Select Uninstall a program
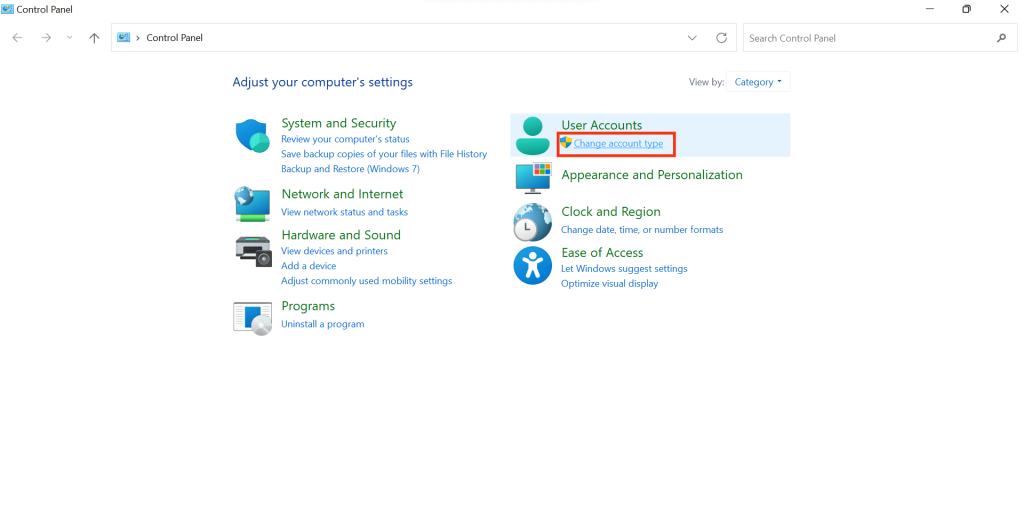Viewport: 1024px width, 532px height. click(323, 324)
